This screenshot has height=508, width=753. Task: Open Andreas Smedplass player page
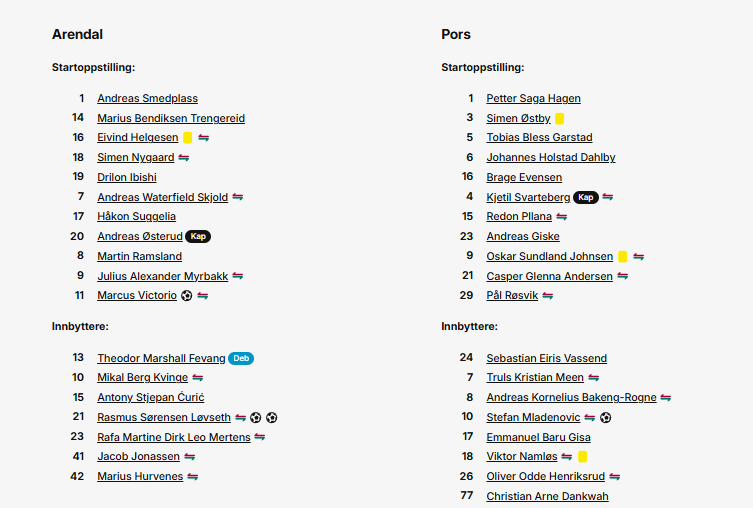click(147, 98)
